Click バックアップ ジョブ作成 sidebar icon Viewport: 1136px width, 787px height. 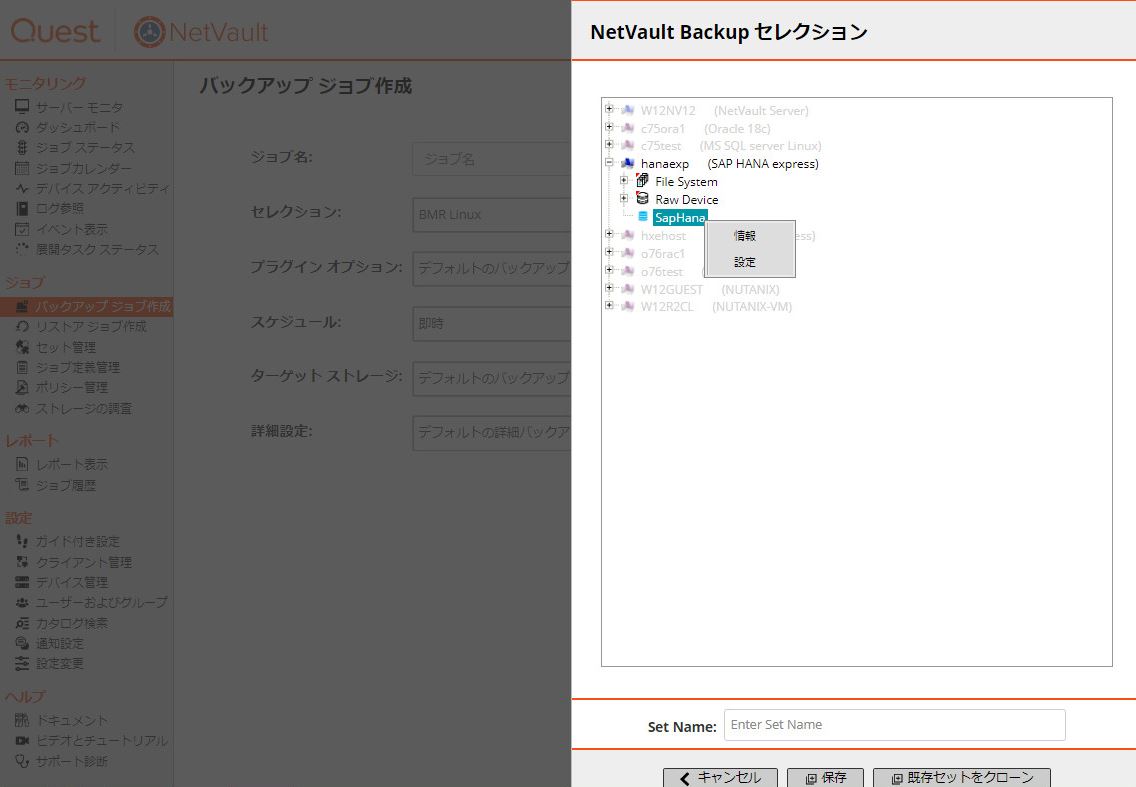pyautogui.click(x=22, y=307)
